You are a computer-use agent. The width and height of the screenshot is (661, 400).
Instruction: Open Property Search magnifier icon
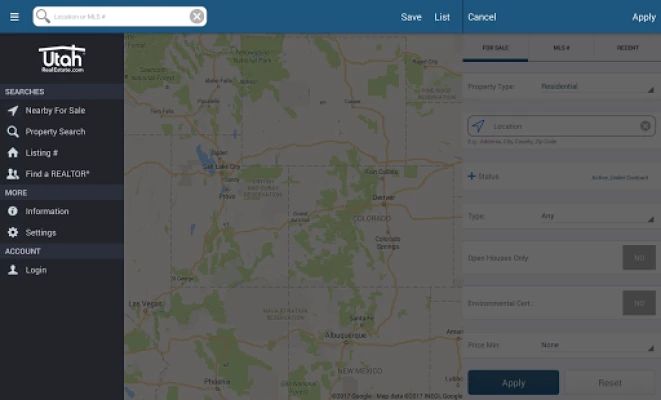13,132
